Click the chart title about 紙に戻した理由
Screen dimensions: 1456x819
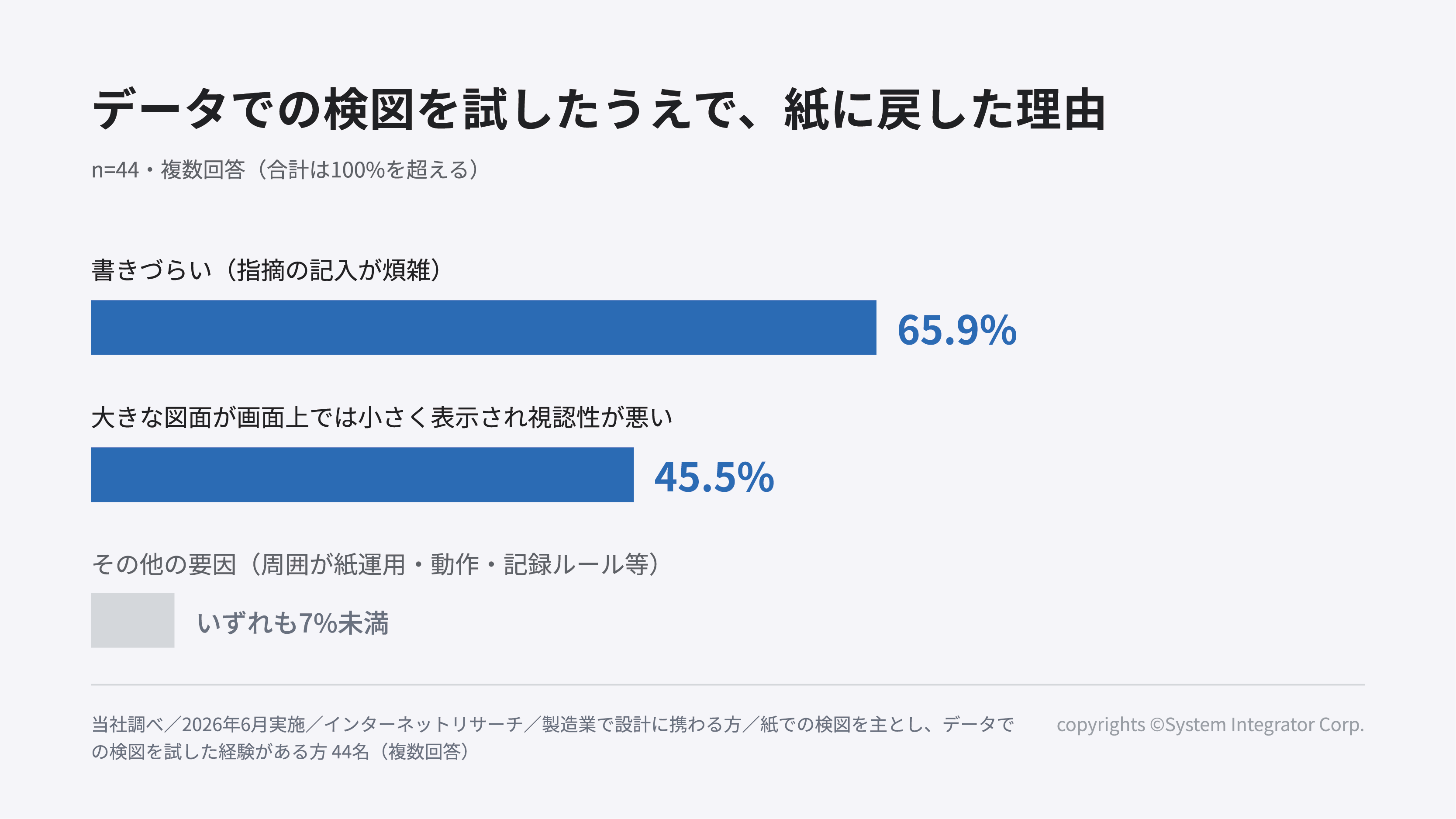click(598, 110)
